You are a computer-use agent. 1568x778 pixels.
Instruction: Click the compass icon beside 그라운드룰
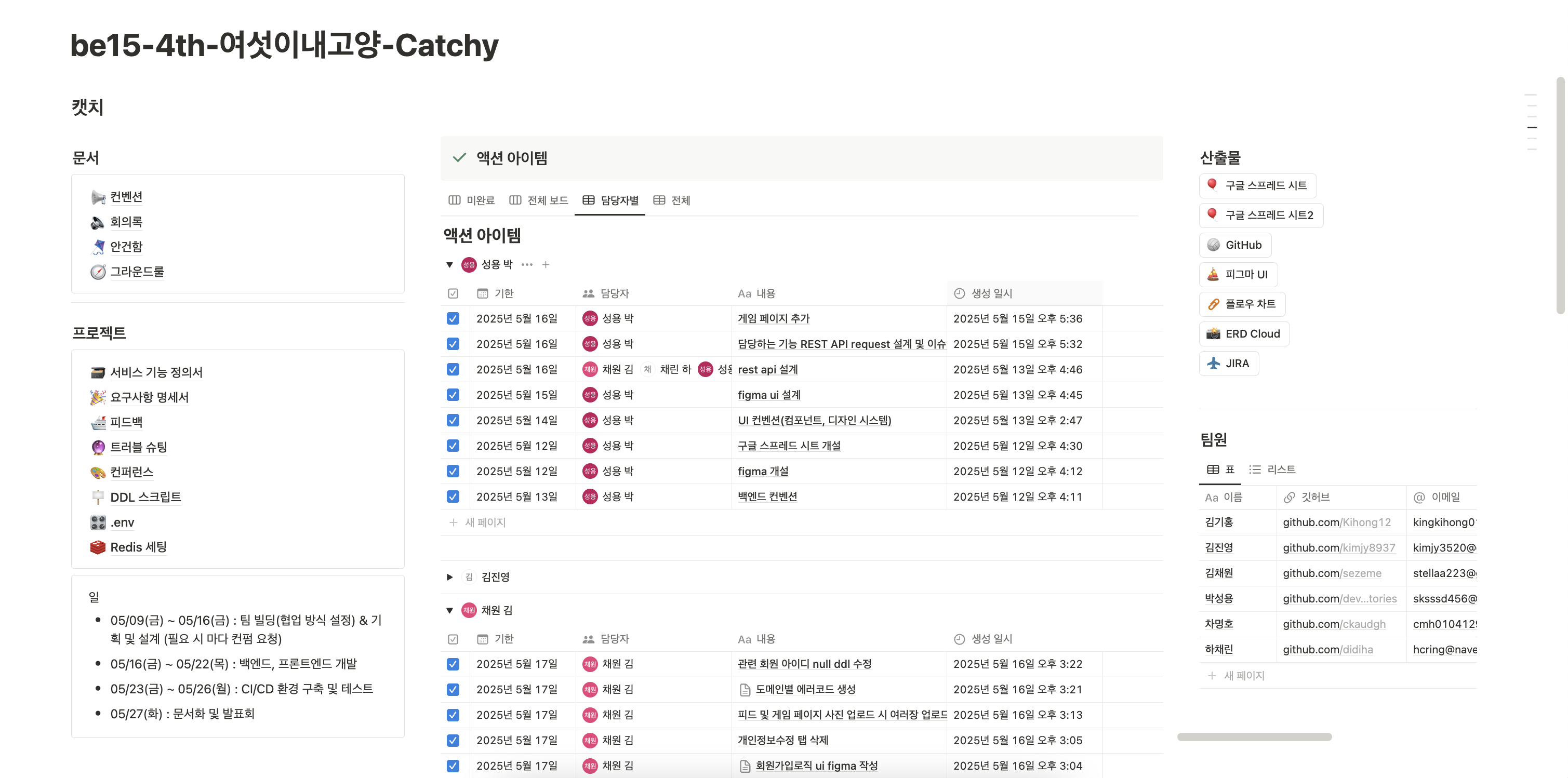(x=97, y=271)
